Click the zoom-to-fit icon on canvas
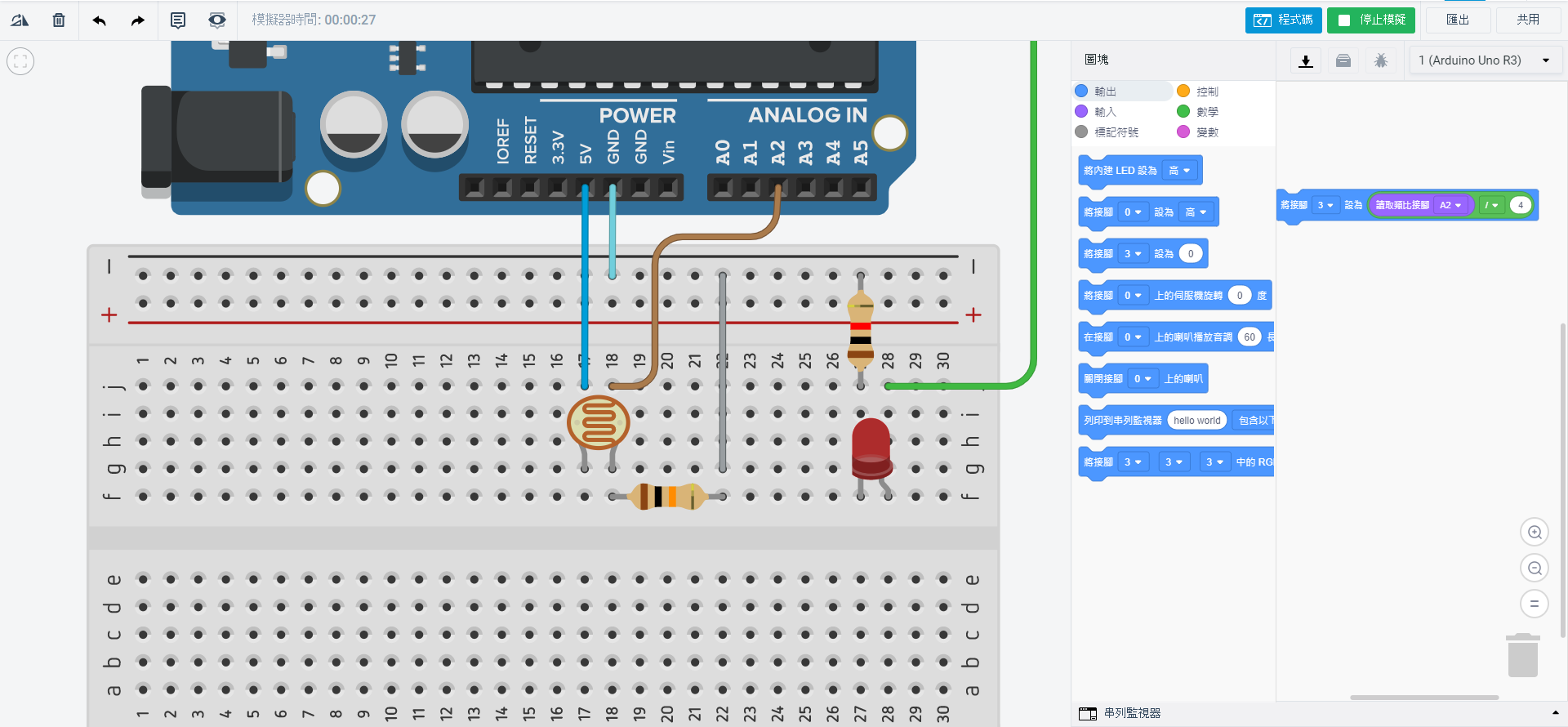The image size is (1568, 727). [20, 61]
